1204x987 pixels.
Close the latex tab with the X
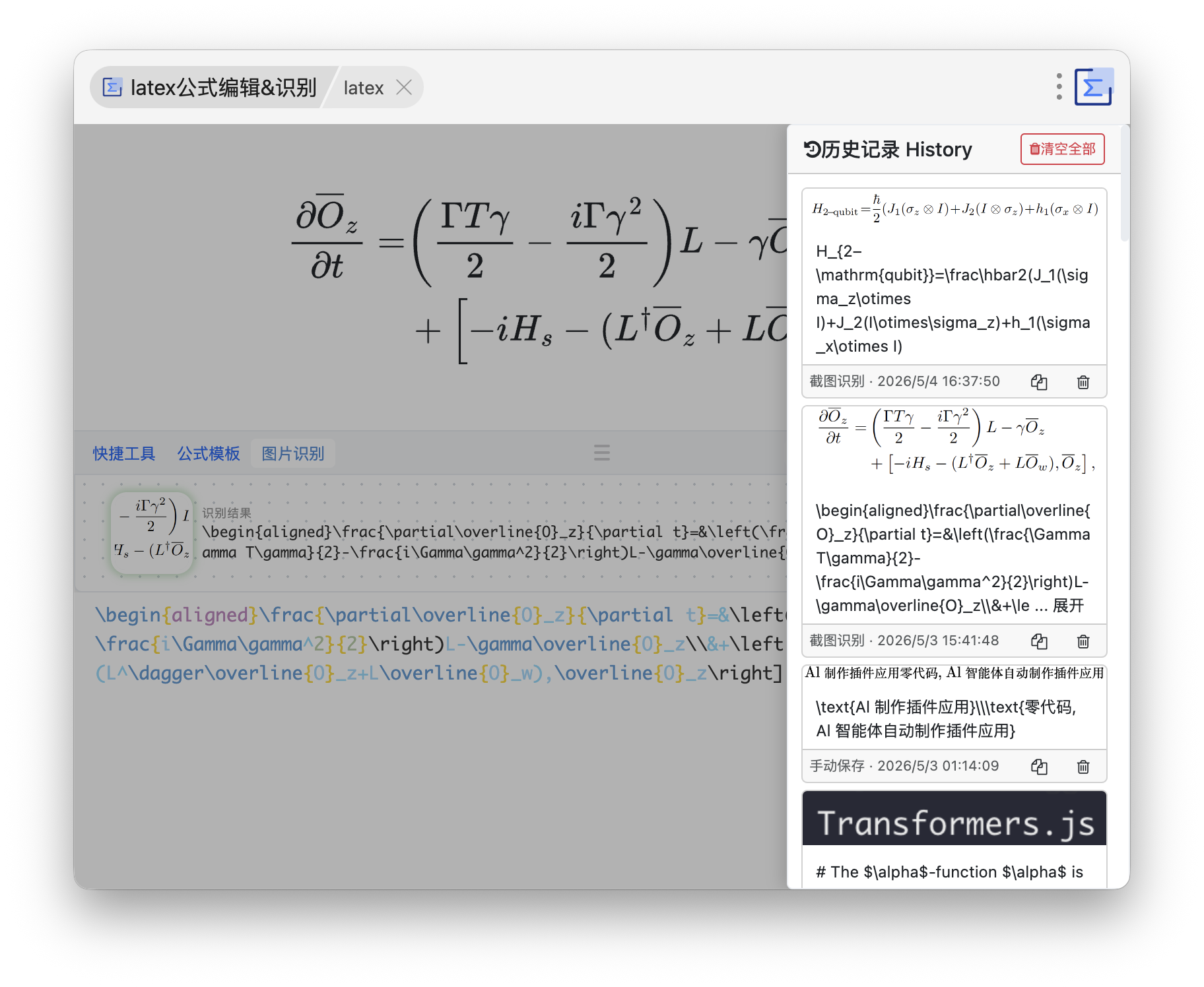tap(404, 87)
